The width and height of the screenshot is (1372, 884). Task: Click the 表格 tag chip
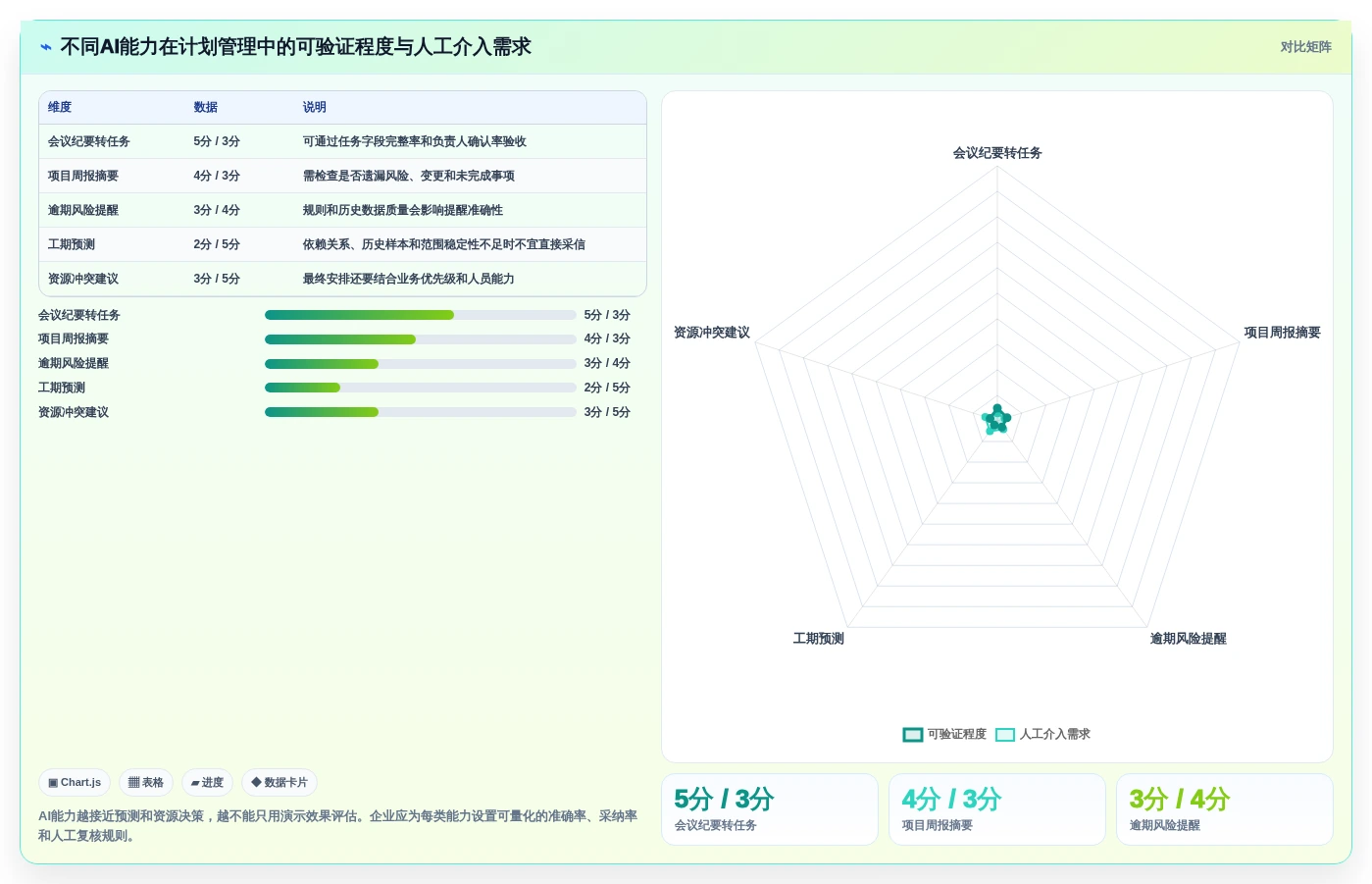click(146, 783)
